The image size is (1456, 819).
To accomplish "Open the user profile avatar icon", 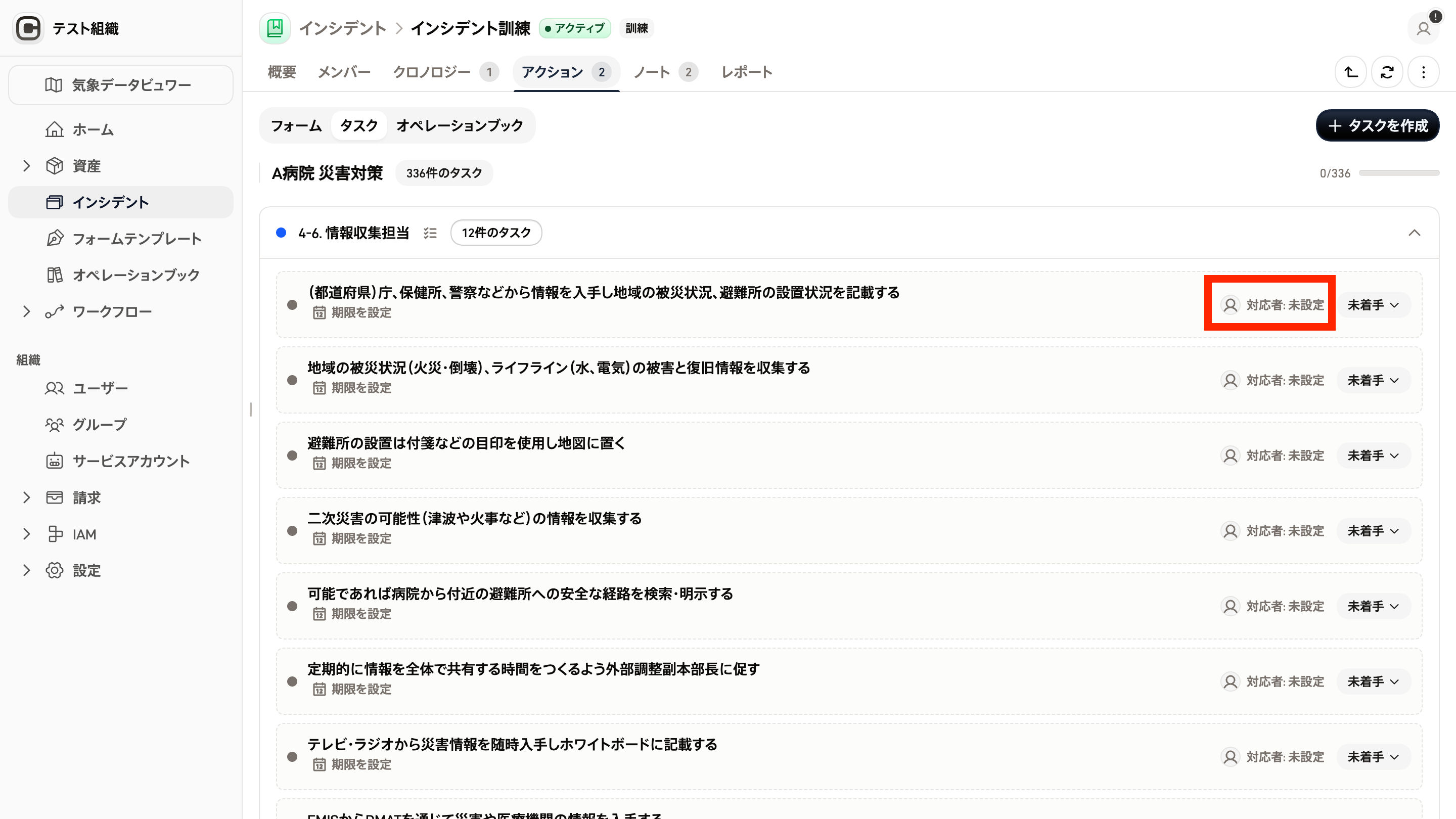I will pos(1423,28).
